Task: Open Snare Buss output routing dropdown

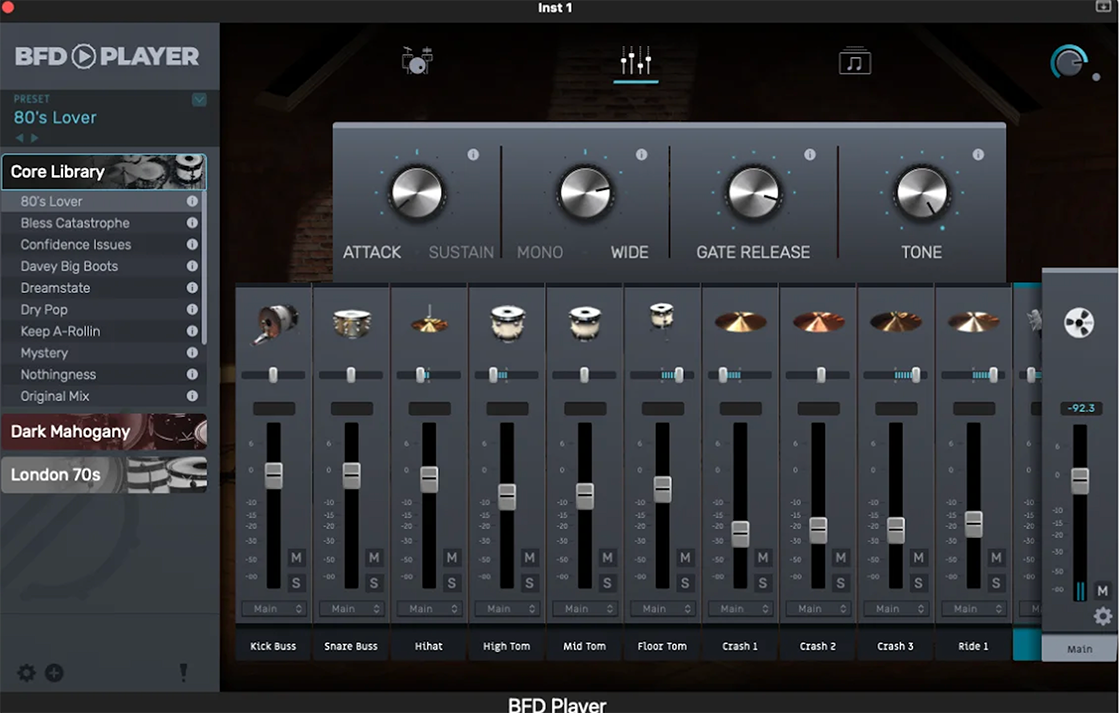Action: (x=352, y=609)
